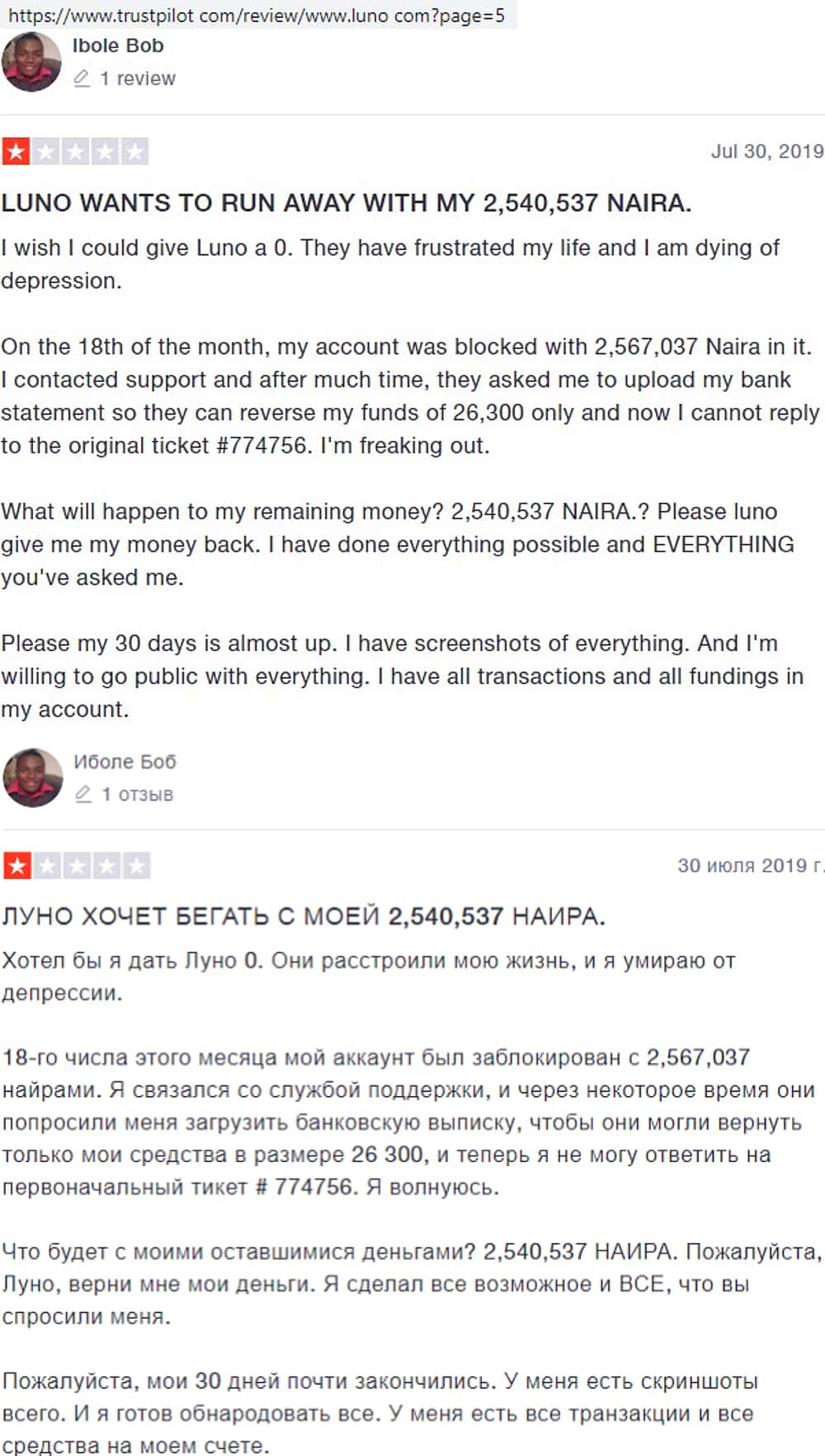This screenshot has width=825, height=1456.
Task: Open the "1 отзыв" count link
Action: pos(137,794)
